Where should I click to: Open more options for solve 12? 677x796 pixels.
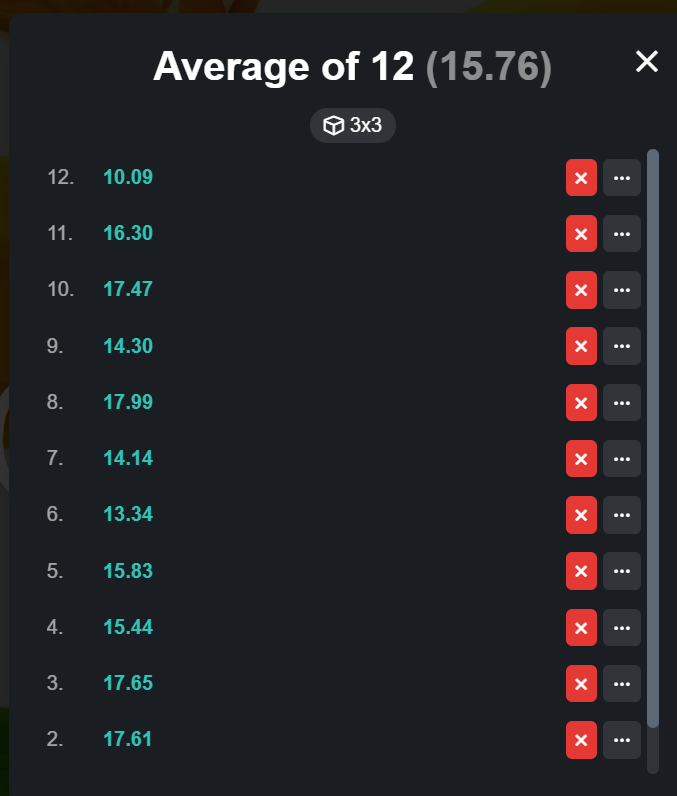622,178
